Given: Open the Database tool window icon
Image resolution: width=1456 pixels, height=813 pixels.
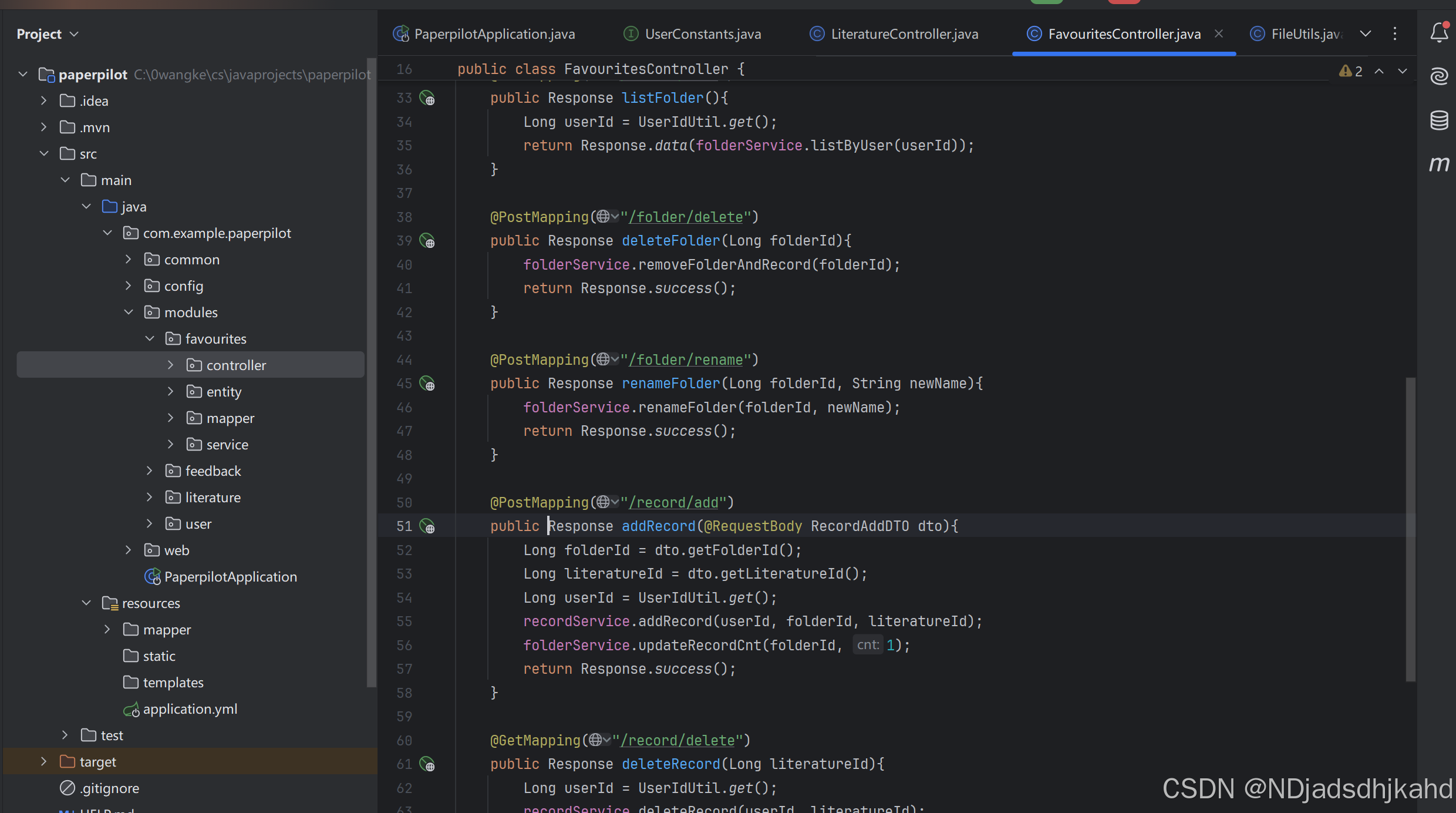Looking at the screenshot, I should point(1439,120).
